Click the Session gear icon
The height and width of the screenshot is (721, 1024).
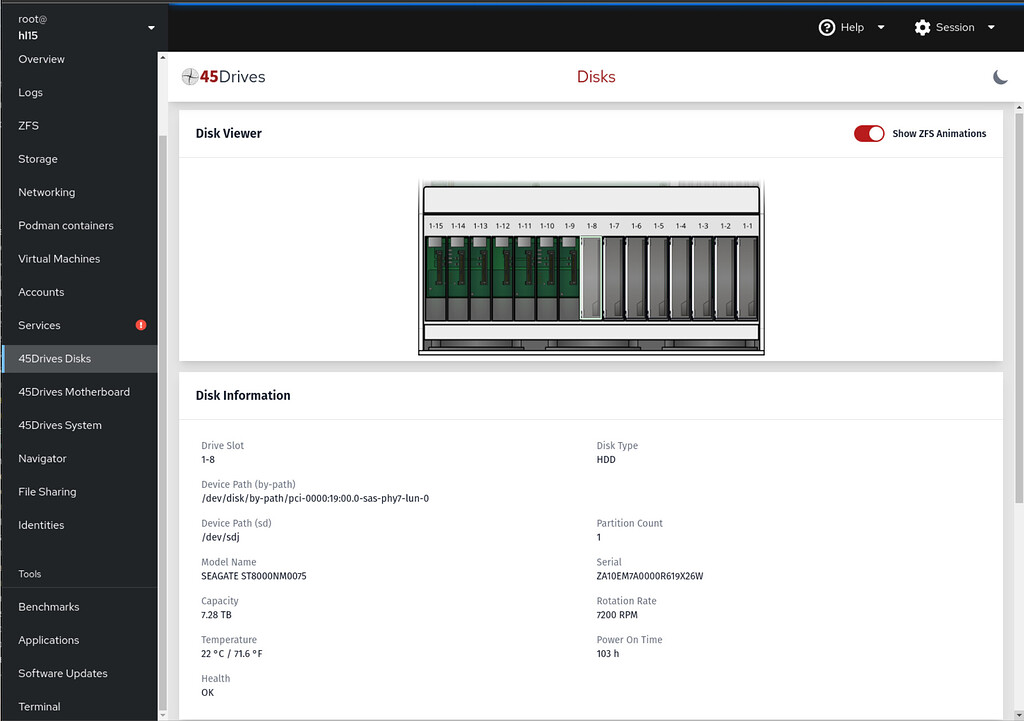922,27
